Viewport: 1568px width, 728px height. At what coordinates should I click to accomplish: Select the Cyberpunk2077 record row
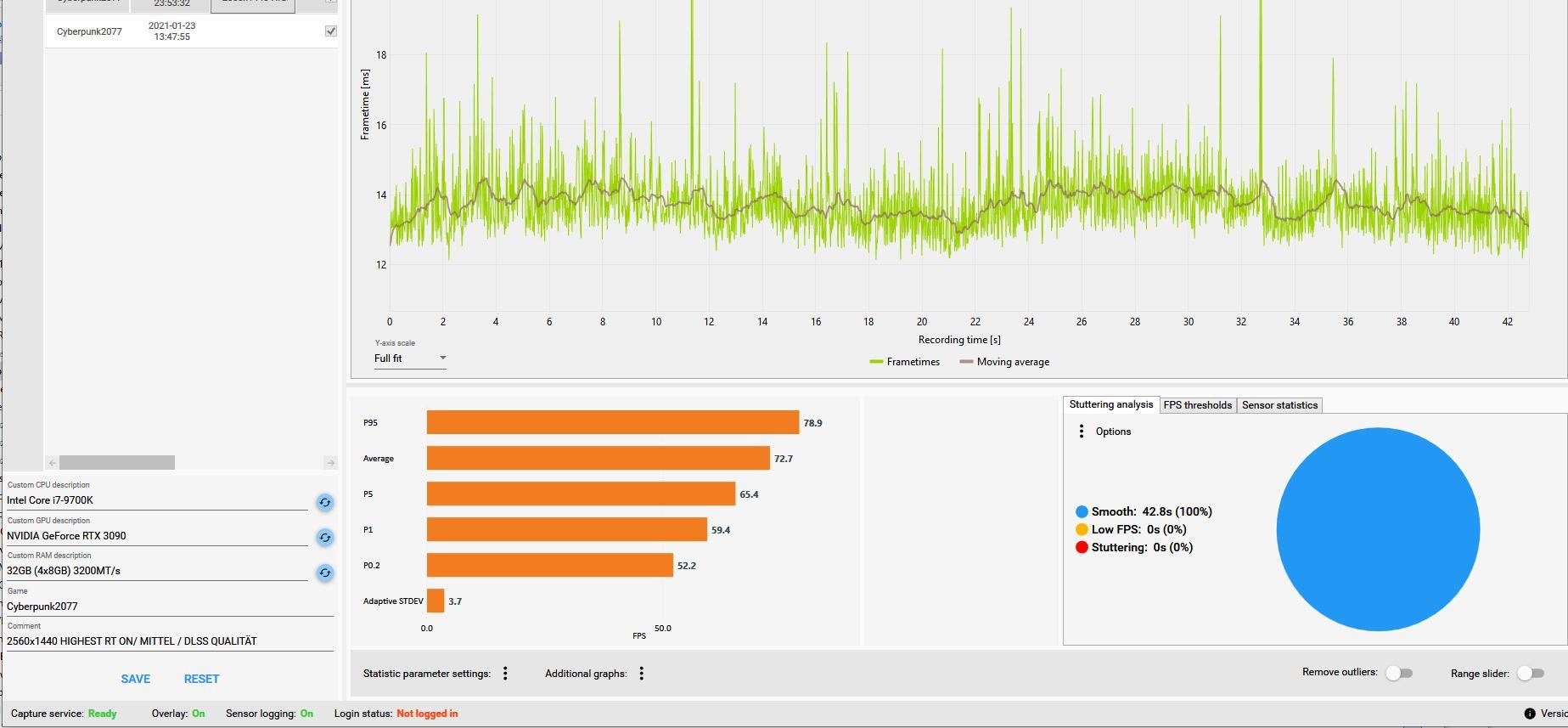(191, 31)
